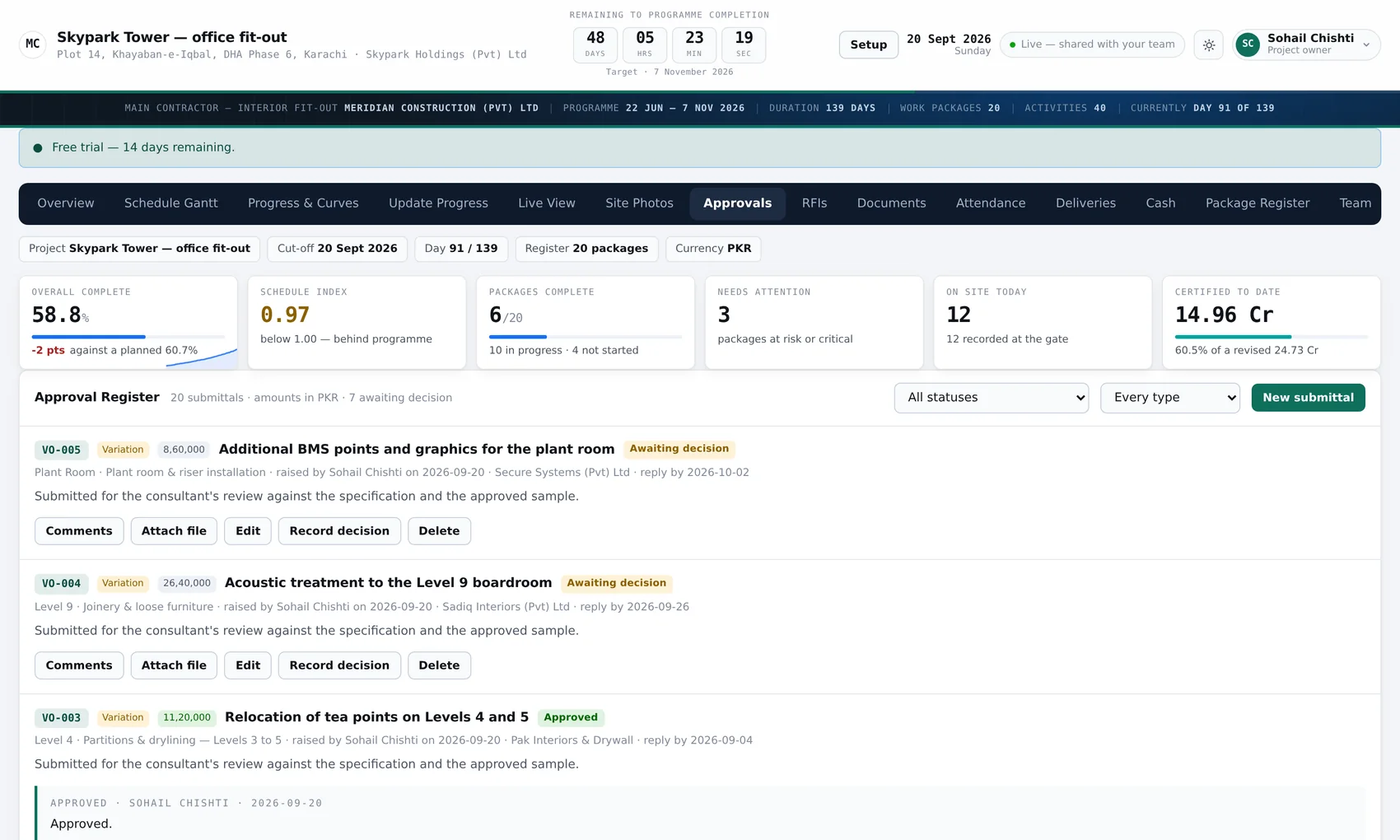This screenshot has height=840, width=1400.
Task: Open the All statuses filter dropdown
Action: [x=992, y=398]
